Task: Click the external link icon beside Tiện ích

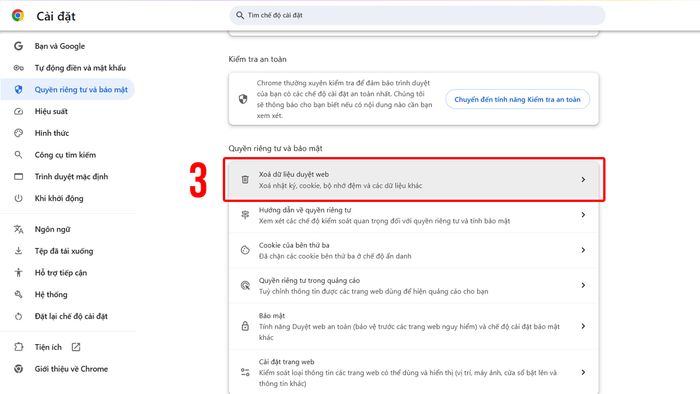Action: coord(76,347)
